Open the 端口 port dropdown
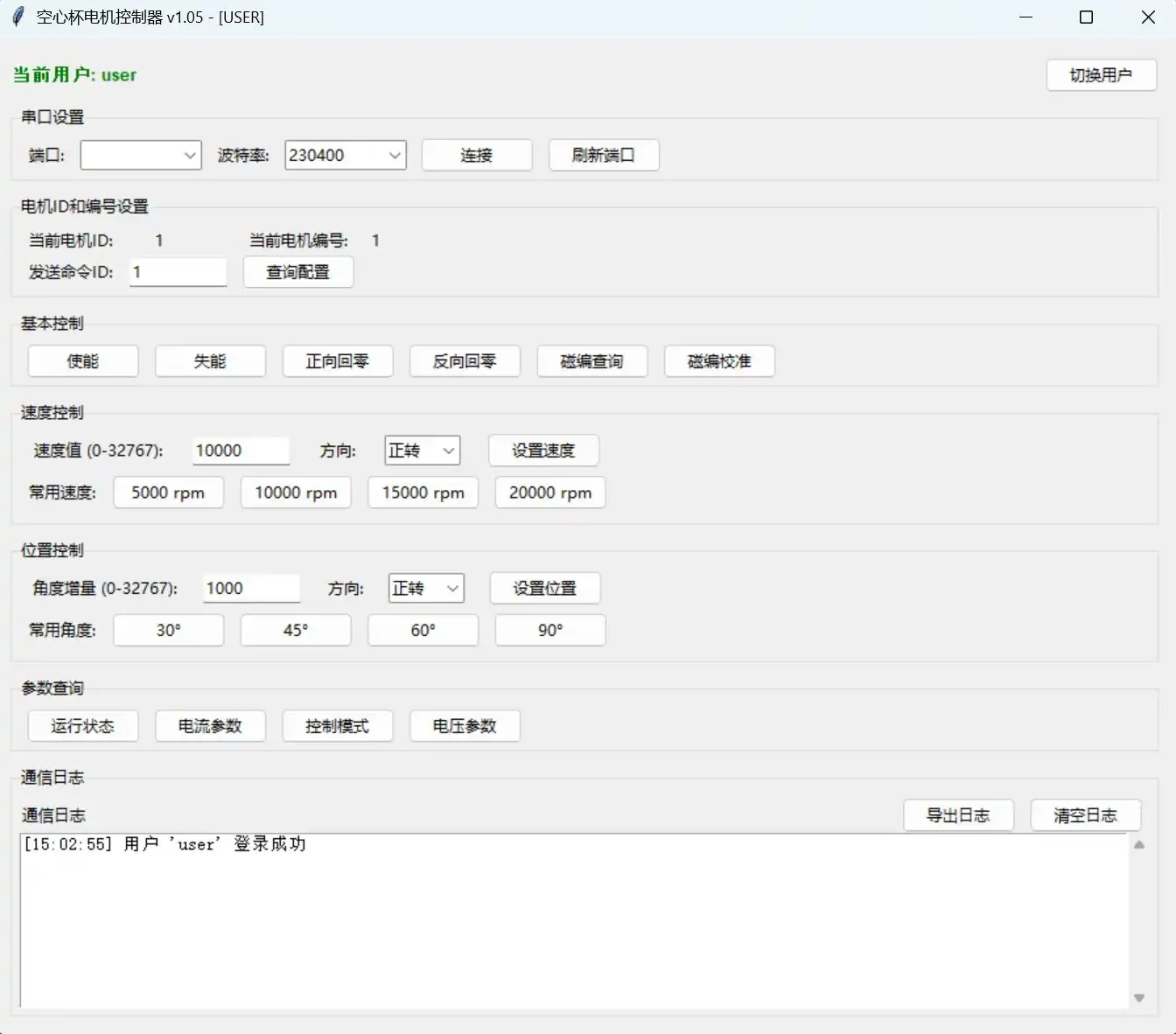The image size is (1176, 1034). click(x=141, y=155)
